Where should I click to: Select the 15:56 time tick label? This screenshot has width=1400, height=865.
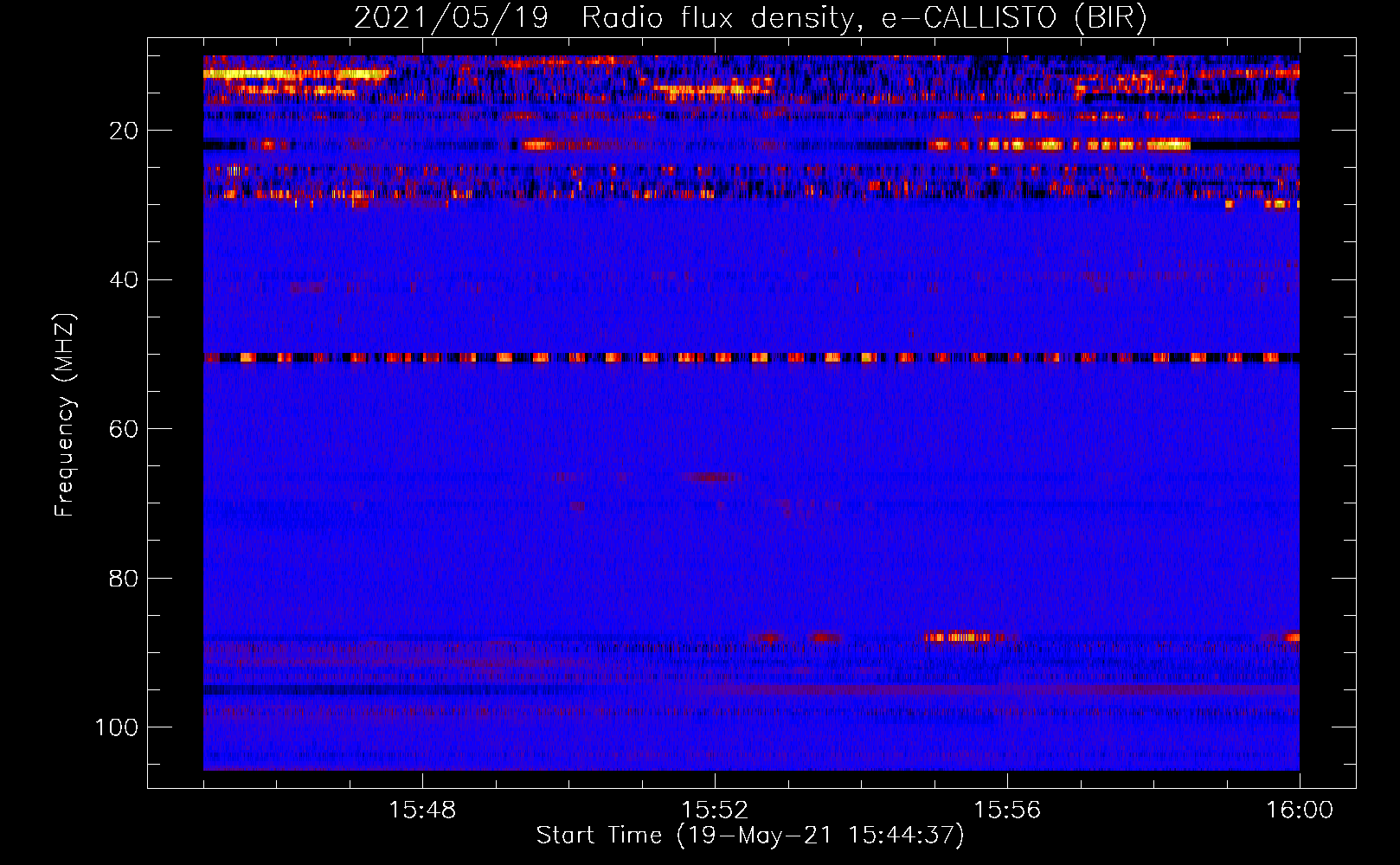pos(1007,811)
